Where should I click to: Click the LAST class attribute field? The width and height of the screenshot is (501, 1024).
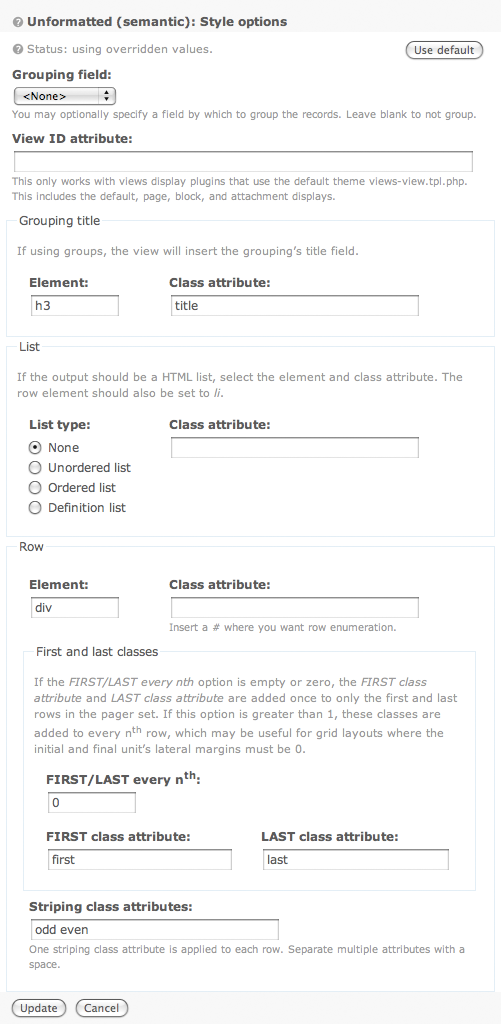[x=356, y=859]
